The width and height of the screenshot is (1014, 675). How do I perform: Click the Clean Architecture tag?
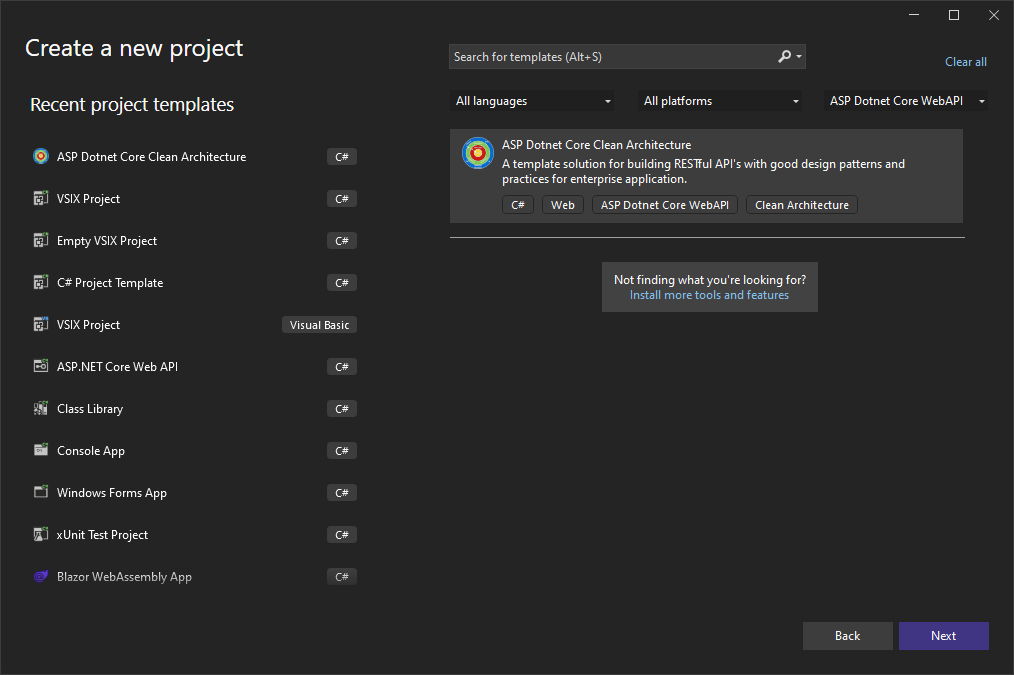click(x=801, y=204)
